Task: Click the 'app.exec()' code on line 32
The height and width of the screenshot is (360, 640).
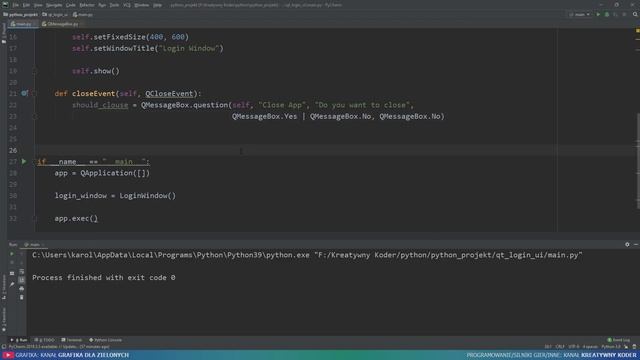Action: 76,218
